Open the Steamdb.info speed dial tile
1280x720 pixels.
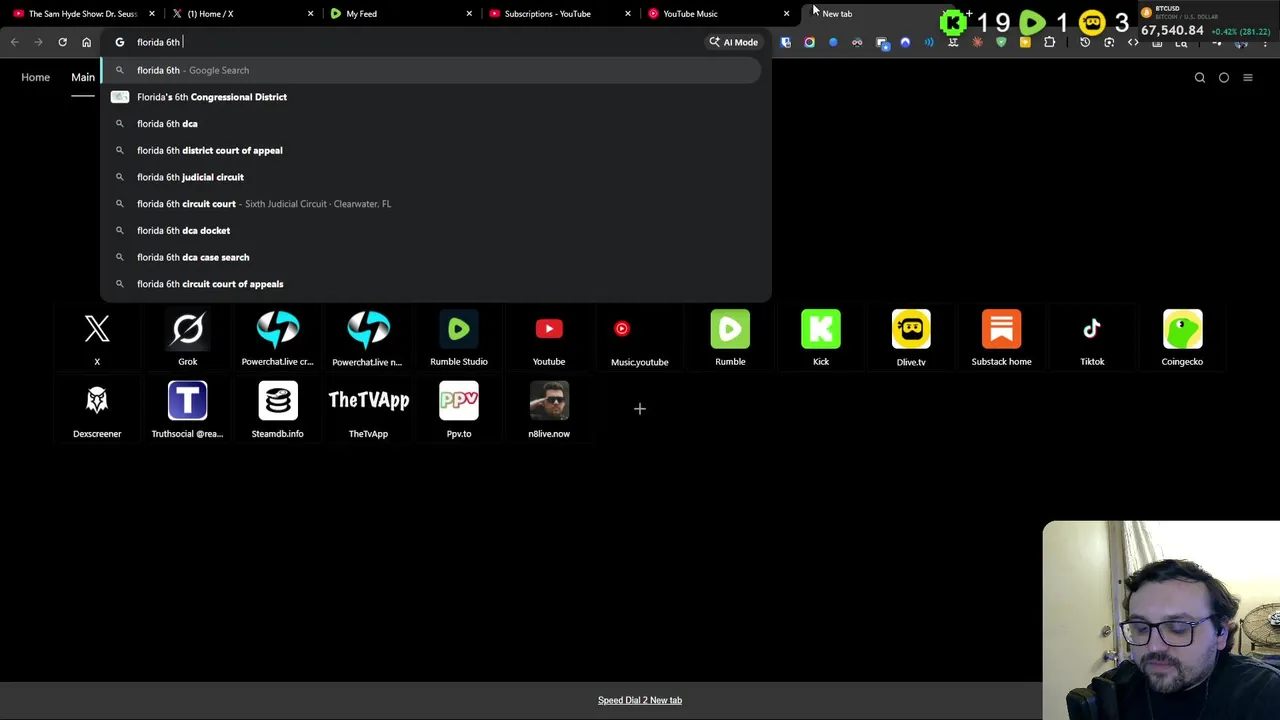[x=277, y=410]
